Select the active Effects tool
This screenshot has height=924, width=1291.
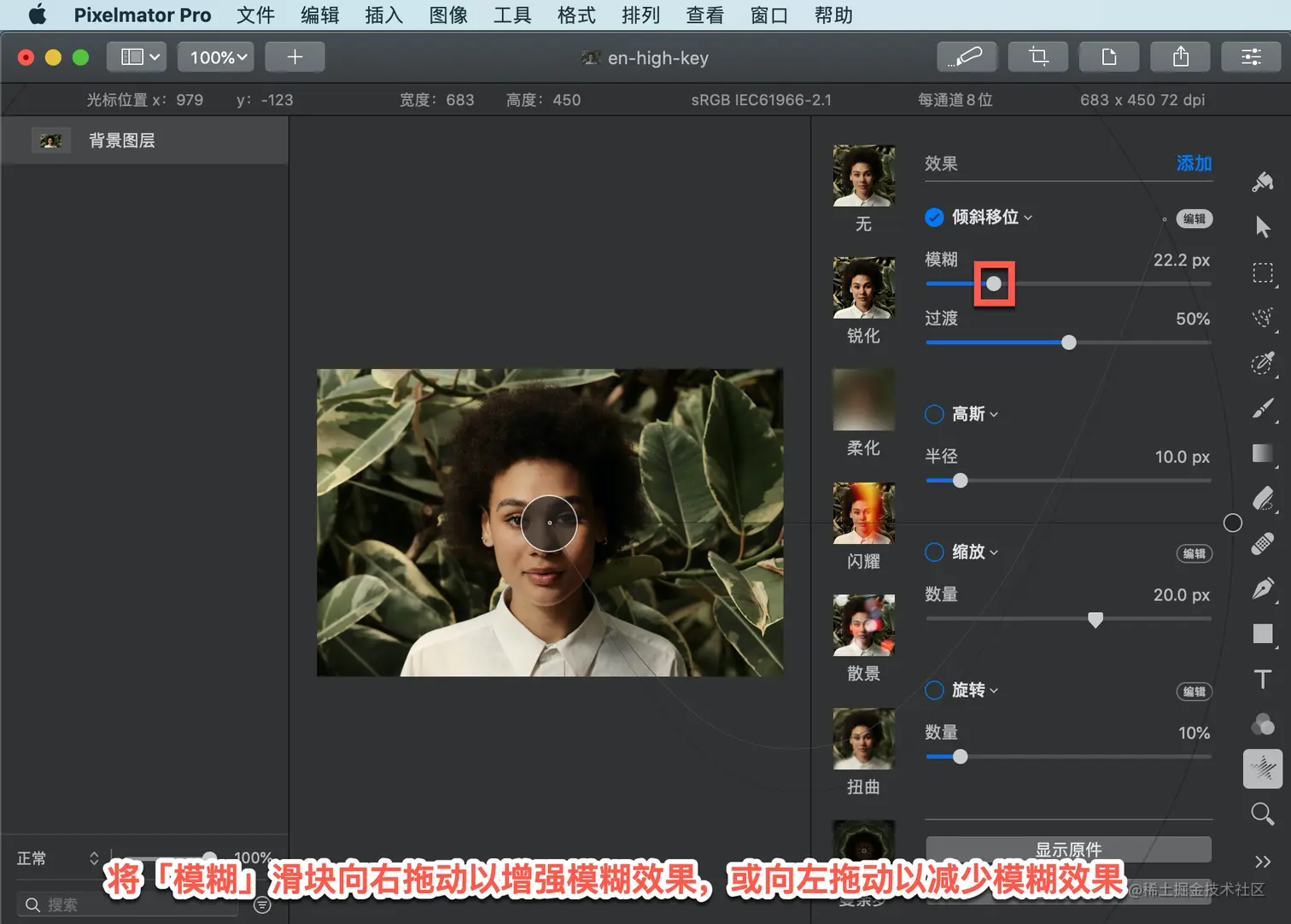click(1263, 769)
